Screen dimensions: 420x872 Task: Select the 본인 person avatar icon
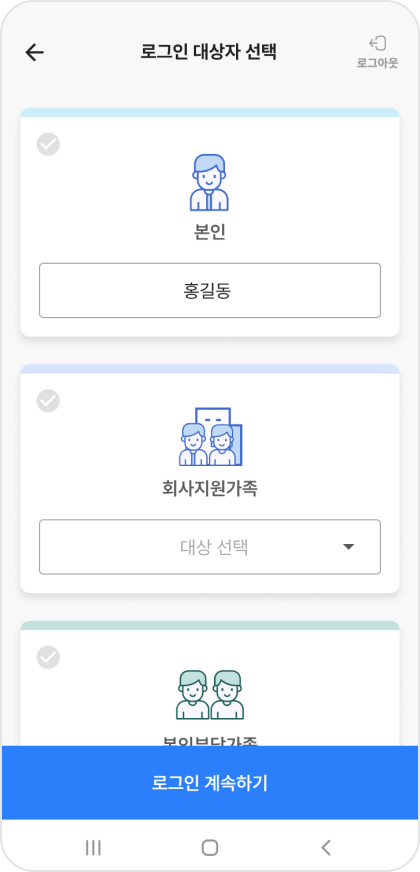pos(209,182)
